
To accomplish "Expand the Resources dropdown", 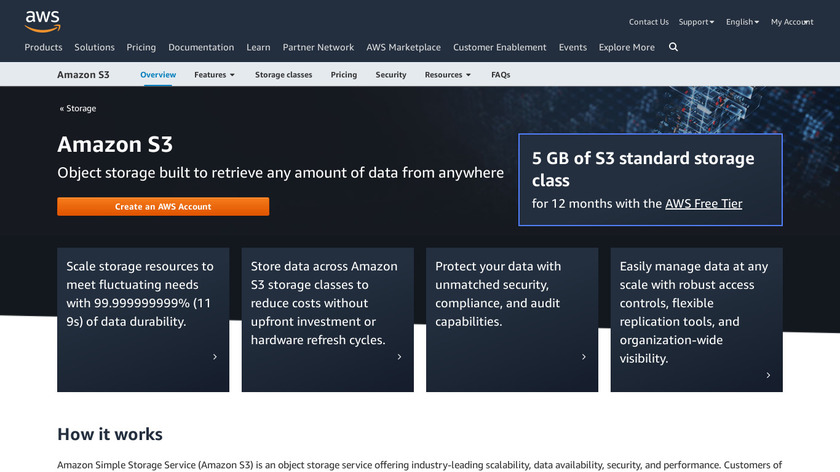I will [x=447, y=74].
